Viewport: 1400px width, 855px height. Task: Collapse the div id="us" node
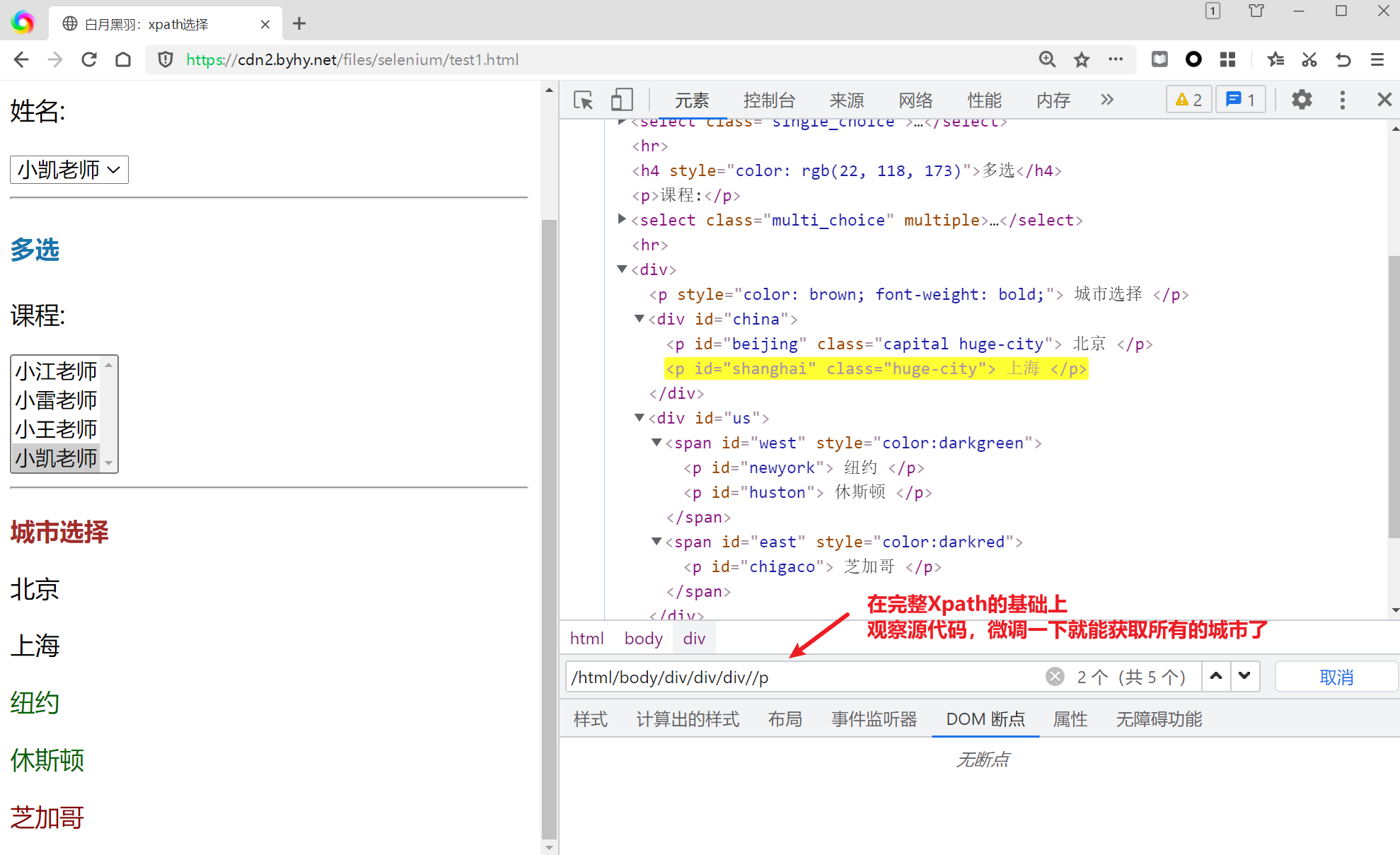[x=640, y=418]
